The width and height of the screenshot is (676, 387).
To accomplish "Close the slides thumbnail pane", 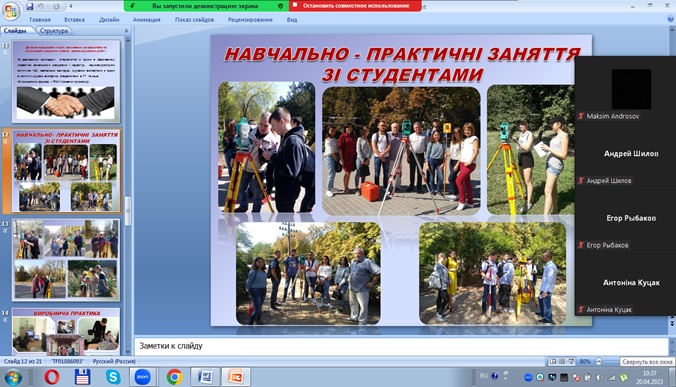I will pos(126,31).
